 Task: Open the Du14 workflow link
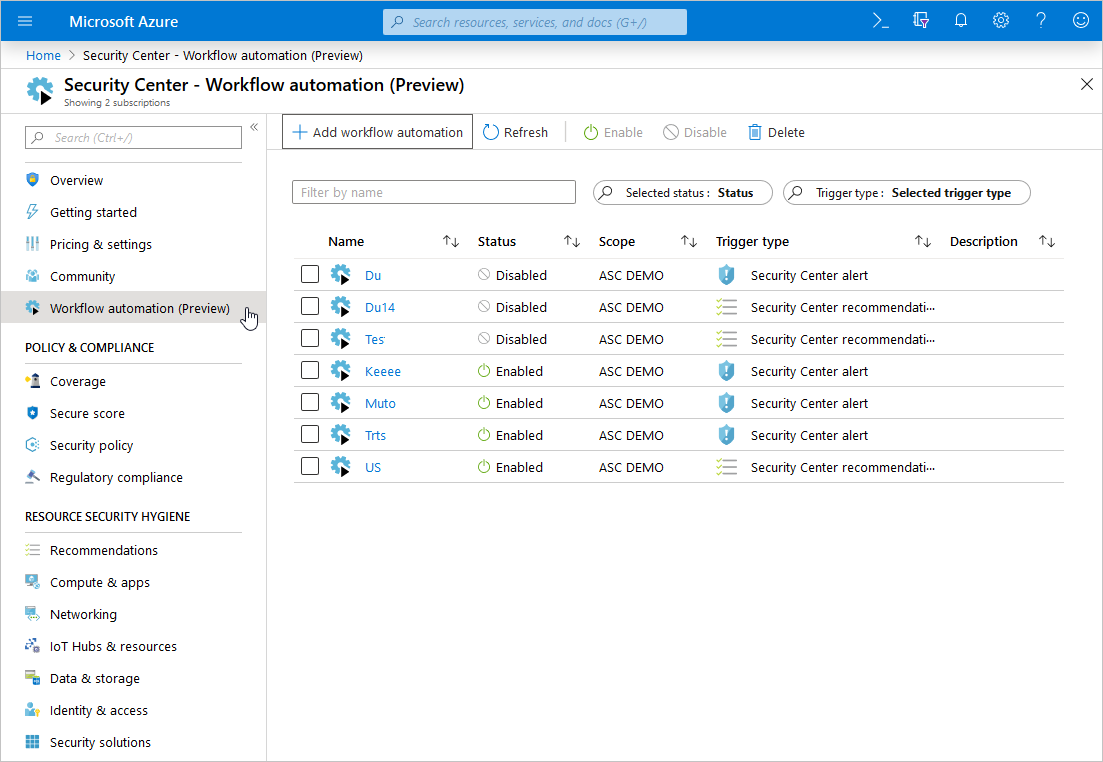pyautogui.click(x=380, y=307)
